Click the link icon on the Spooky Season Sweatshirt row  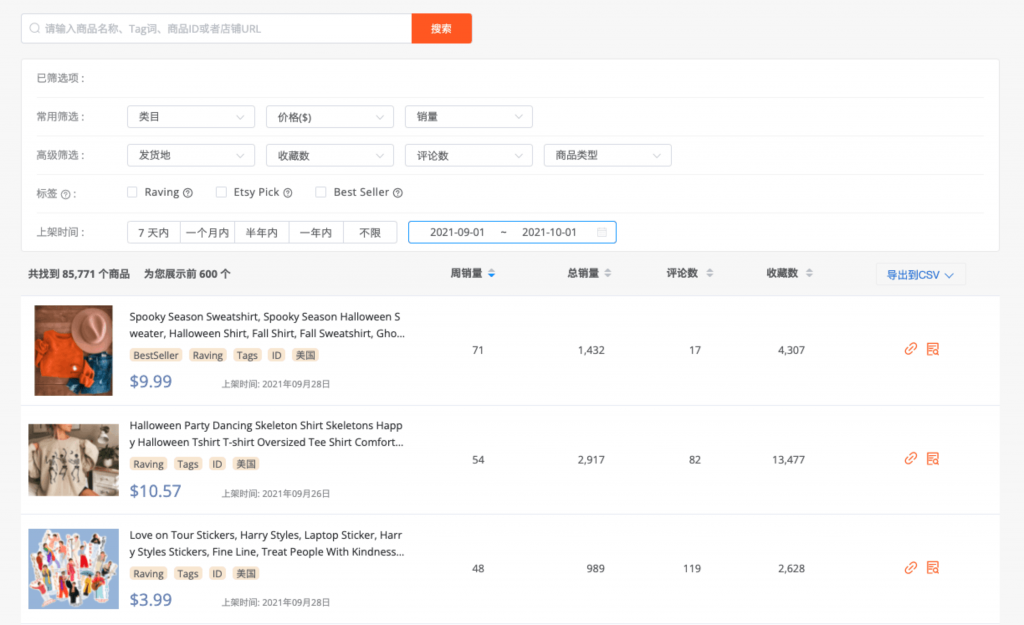(911, 349)
